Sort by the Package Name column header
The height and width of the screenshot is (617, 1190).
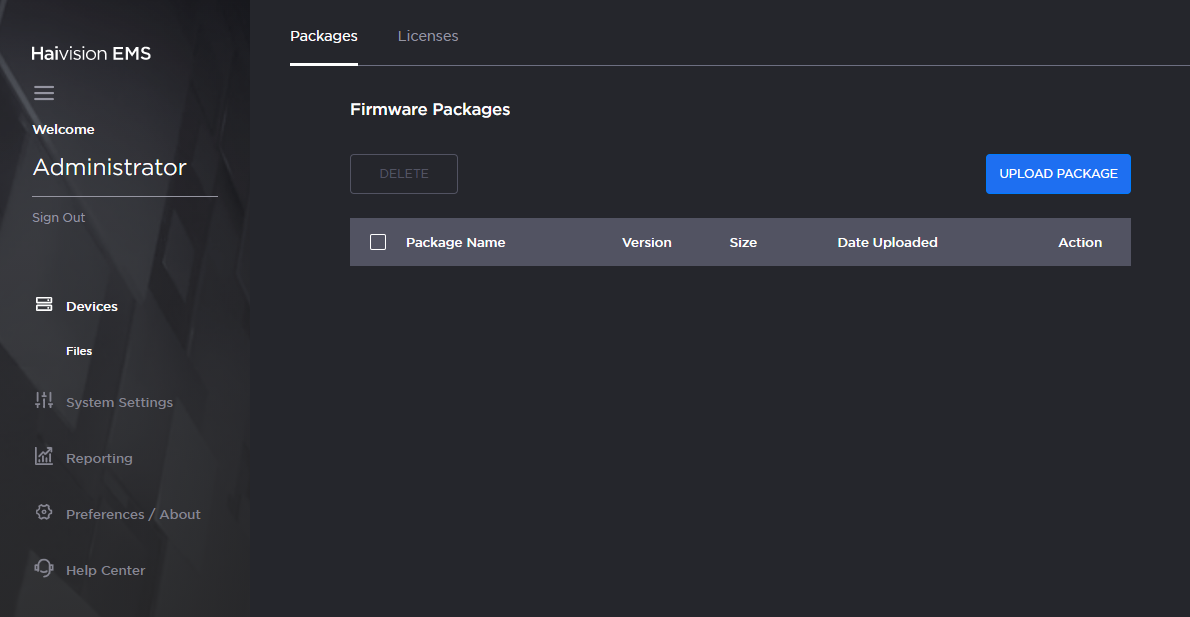click(455, 241)
